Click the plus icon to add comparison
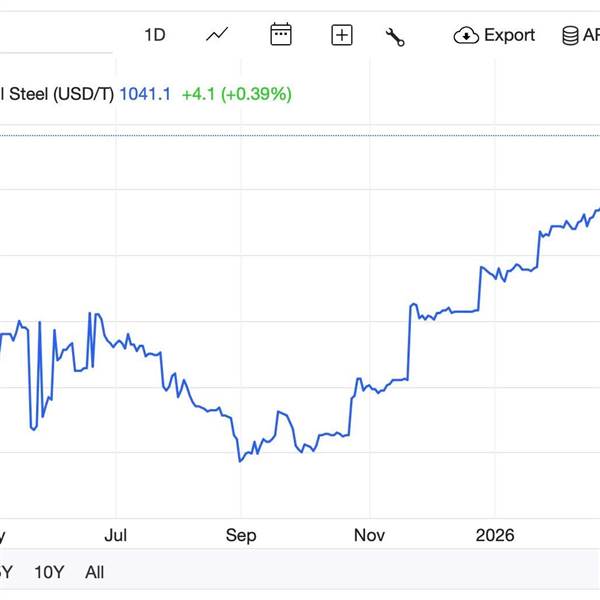The image size is (600, 600). coord(342,36)
